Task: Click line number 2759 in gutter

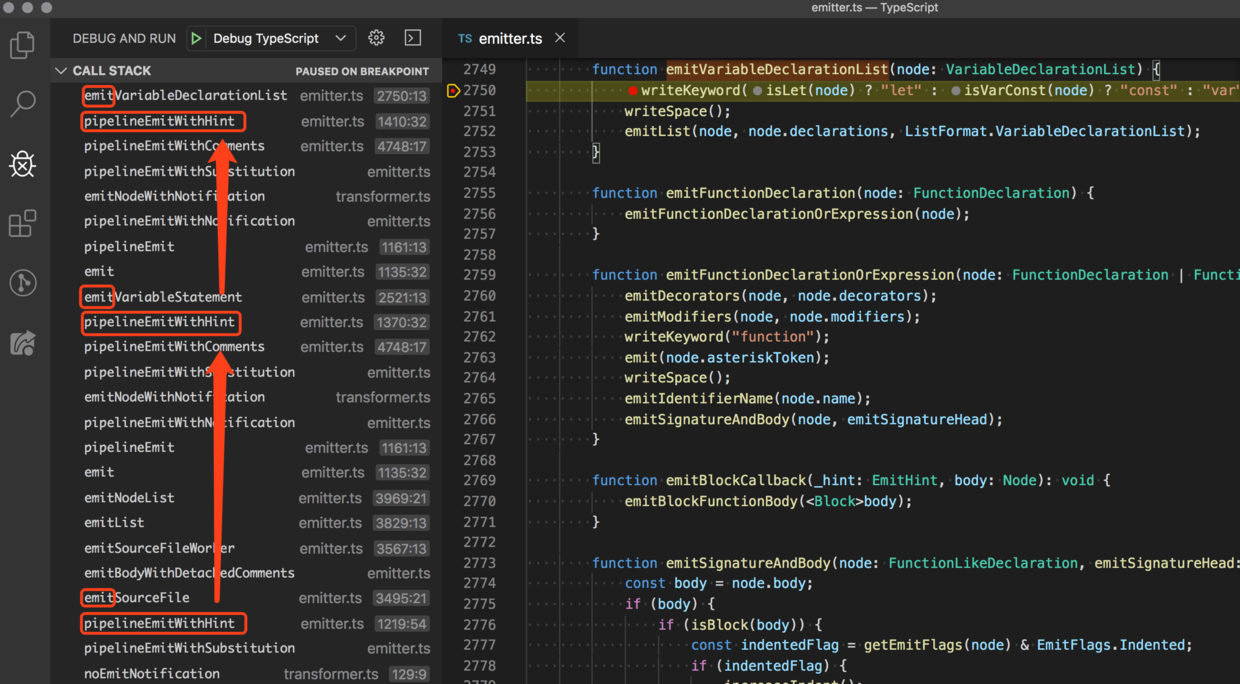Action: (x=479, y=275)
